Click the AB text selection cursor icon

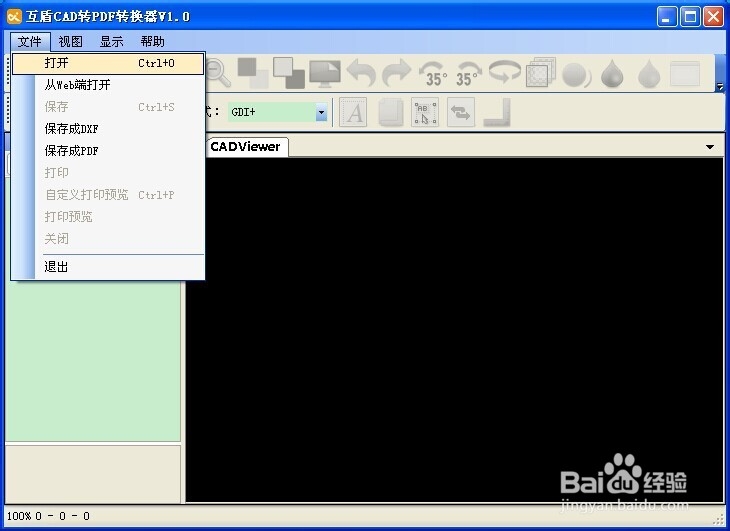425,112
